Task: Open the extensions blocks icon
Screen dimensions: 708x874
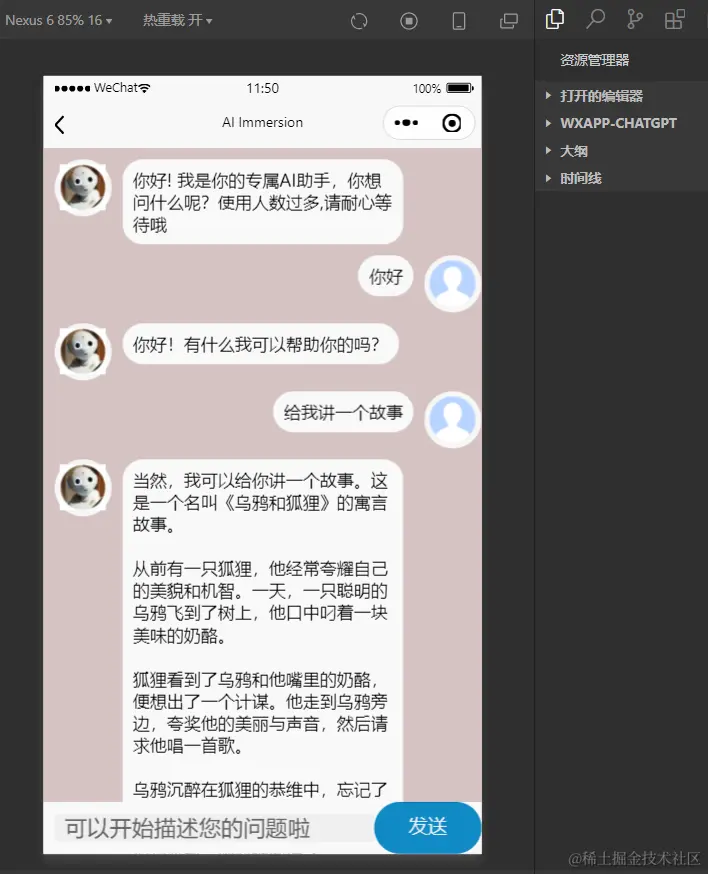Action: pos(675,20)
